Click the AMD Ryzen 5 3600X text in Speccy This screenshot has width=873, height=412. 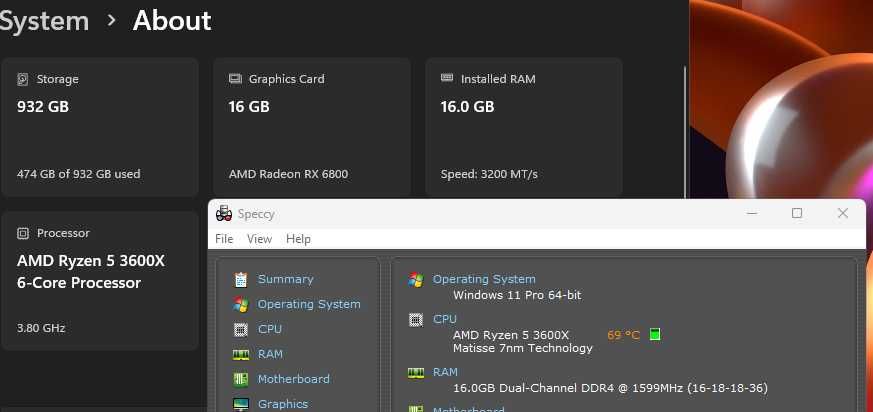pyautogui.click(x=511, y=335)
